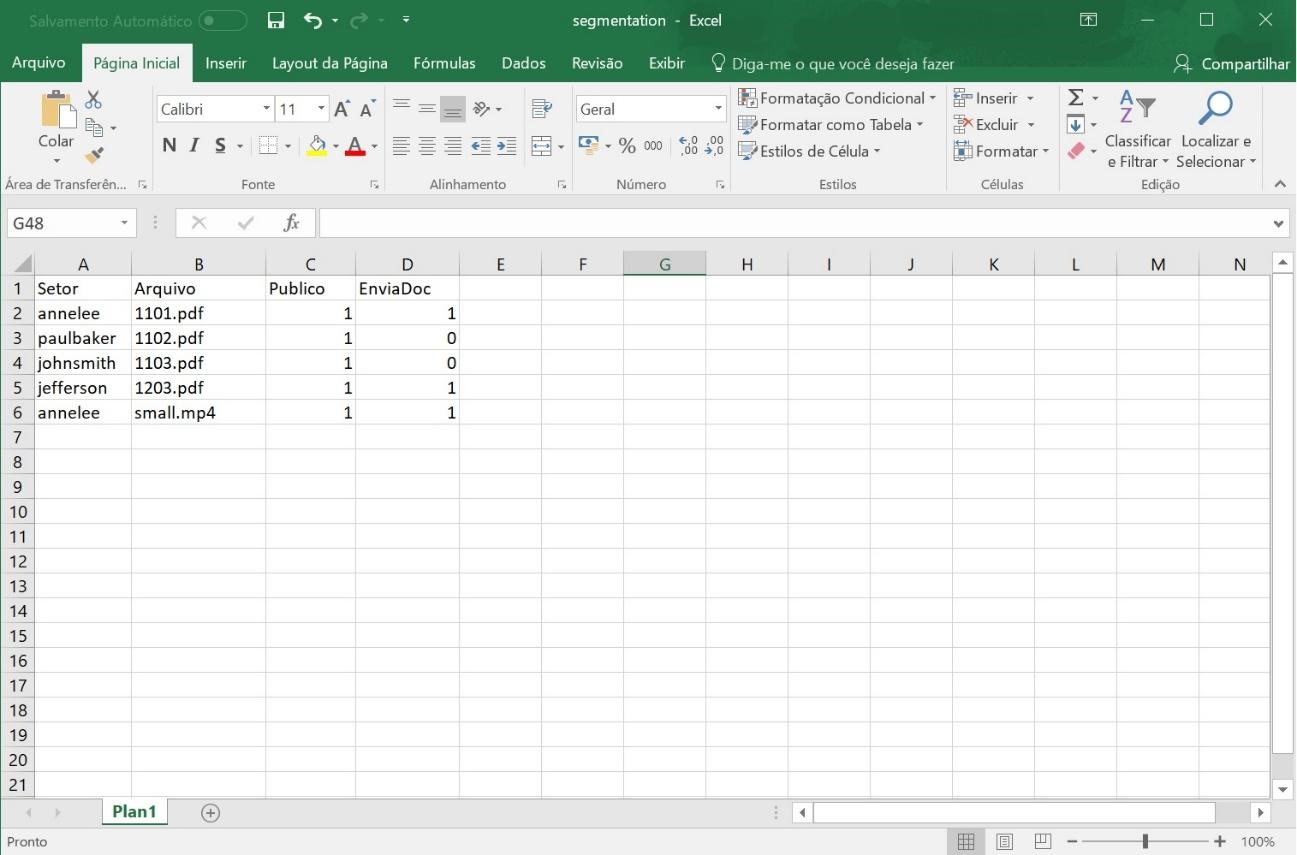Click the Compartilhar share button
This screenshot has height=855, width=1297.
(1233, 64)
